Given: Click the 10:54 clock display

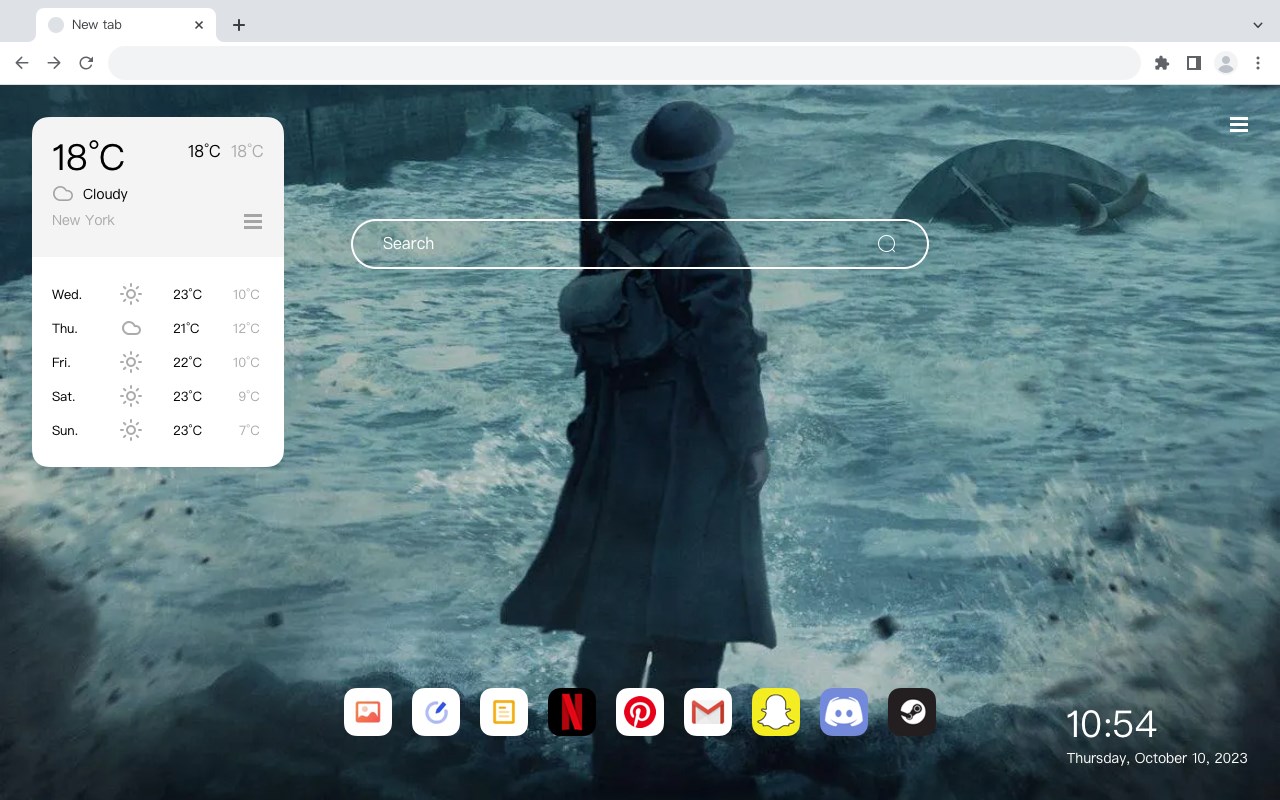Looking at the screenshot, I should (1111, 724).
